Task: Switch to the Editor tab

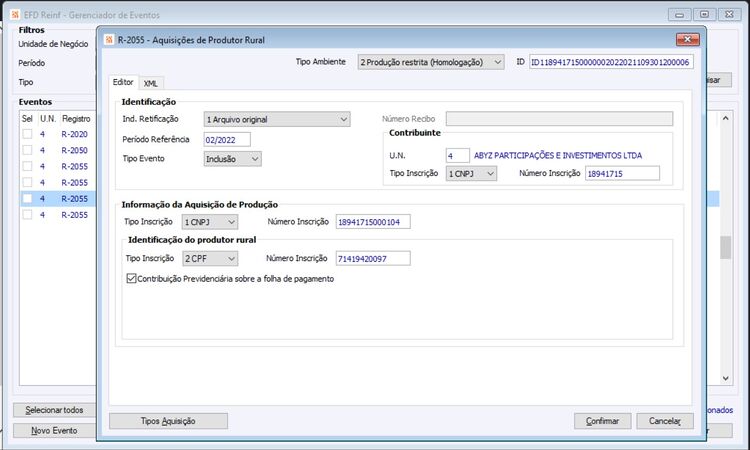Action: (123, 82)
